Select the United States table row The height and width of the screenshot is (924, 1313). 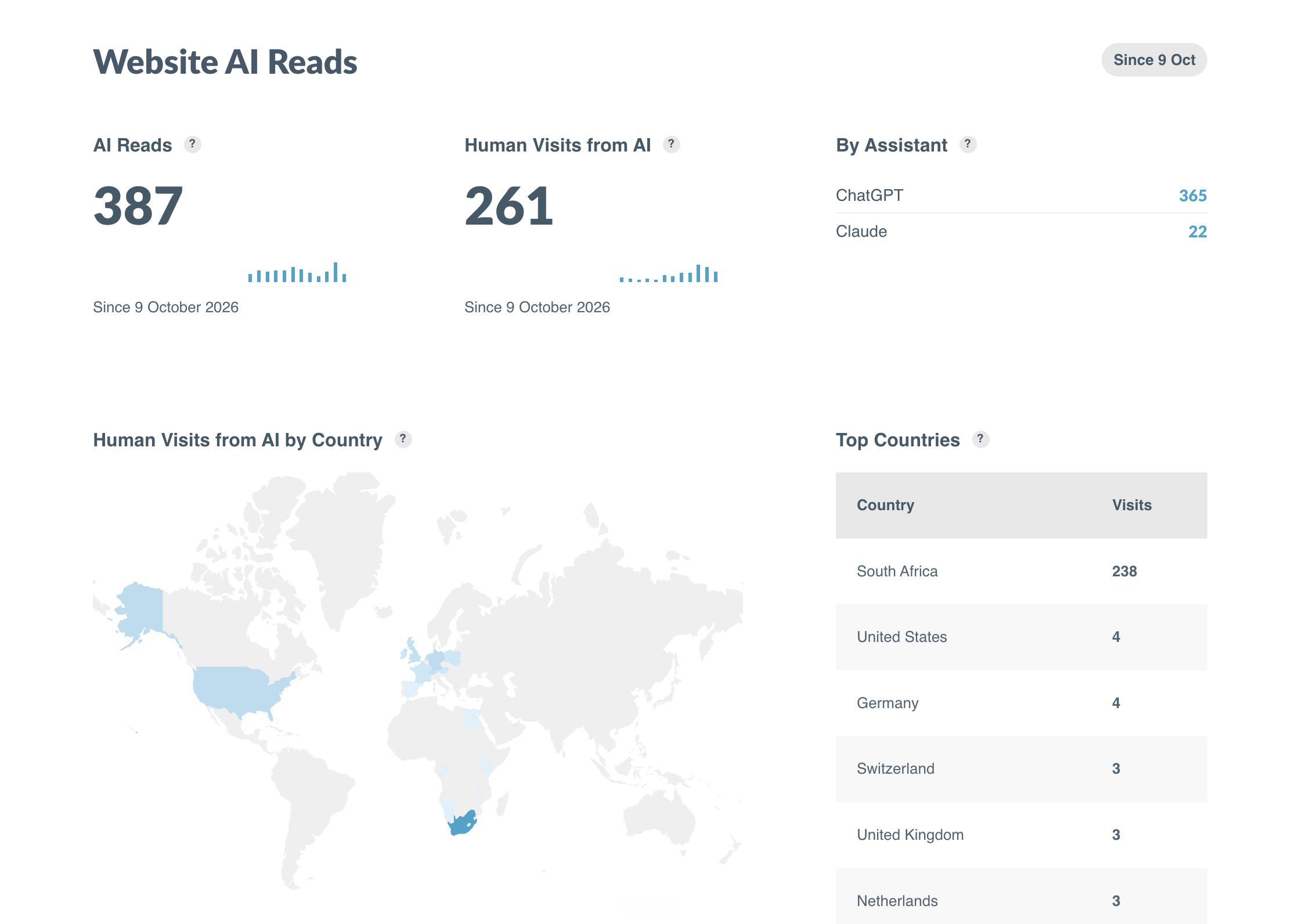[1021, 637]
